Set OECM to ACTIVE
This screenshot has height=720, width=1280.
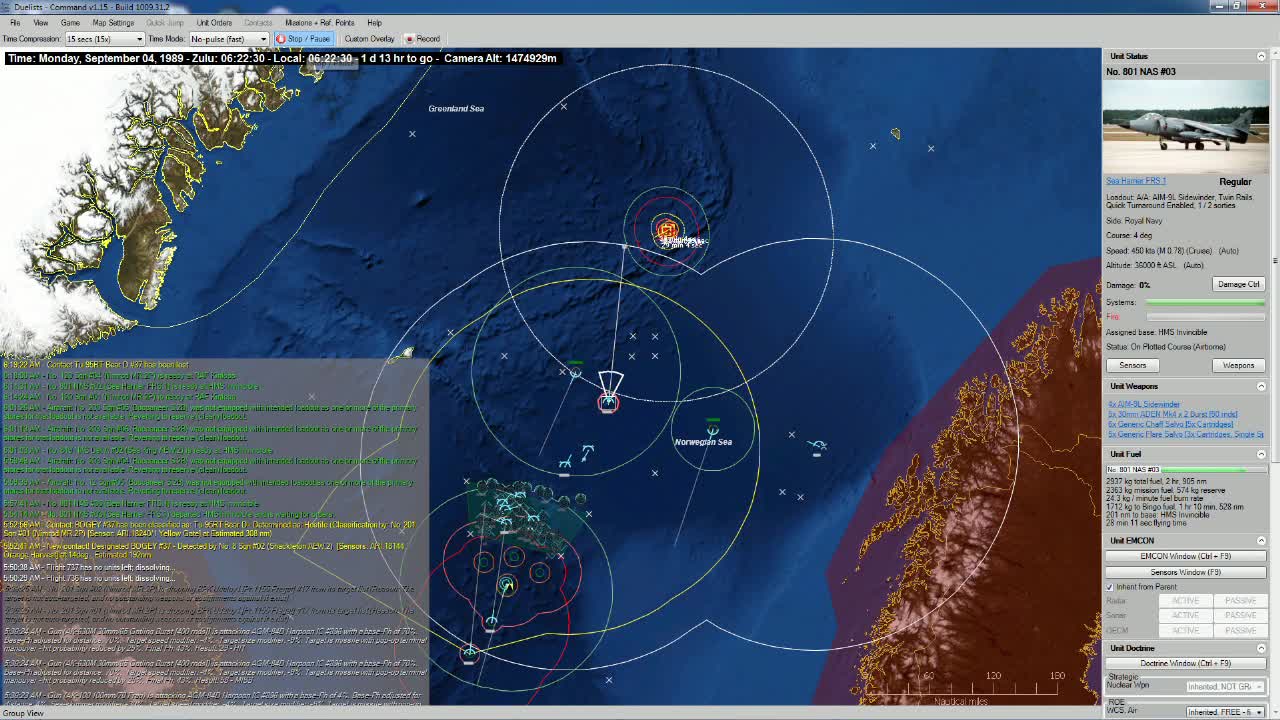[1185, 631]
